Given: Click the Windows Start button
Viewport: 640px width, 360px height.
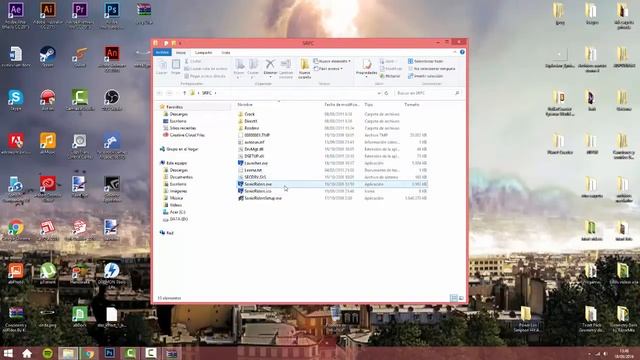Looking at the screenshot, I should pos(8,353).
